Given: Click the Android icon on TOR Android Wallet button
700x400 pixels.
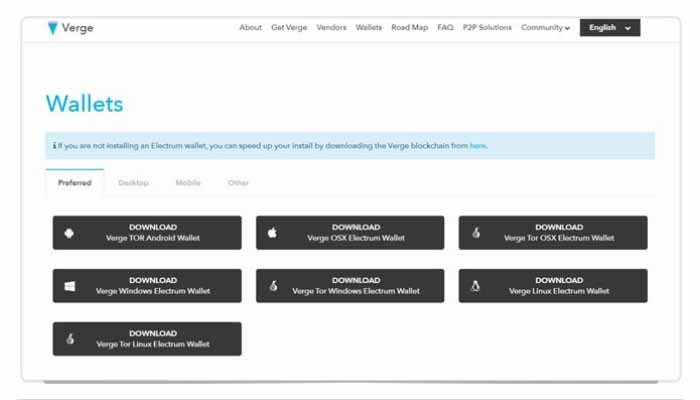Looking at the screenshot, I should (69, 233).
